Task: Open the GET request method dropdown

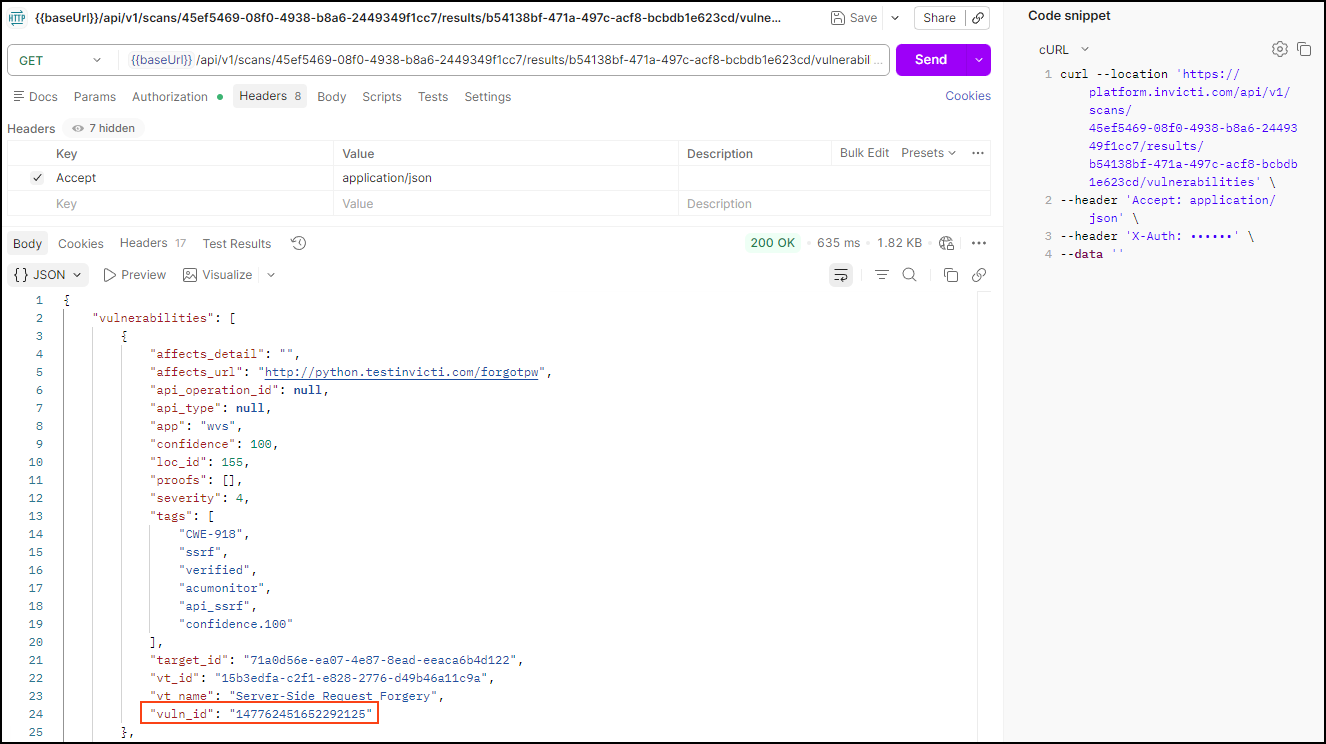Action: tap(62, 60)
